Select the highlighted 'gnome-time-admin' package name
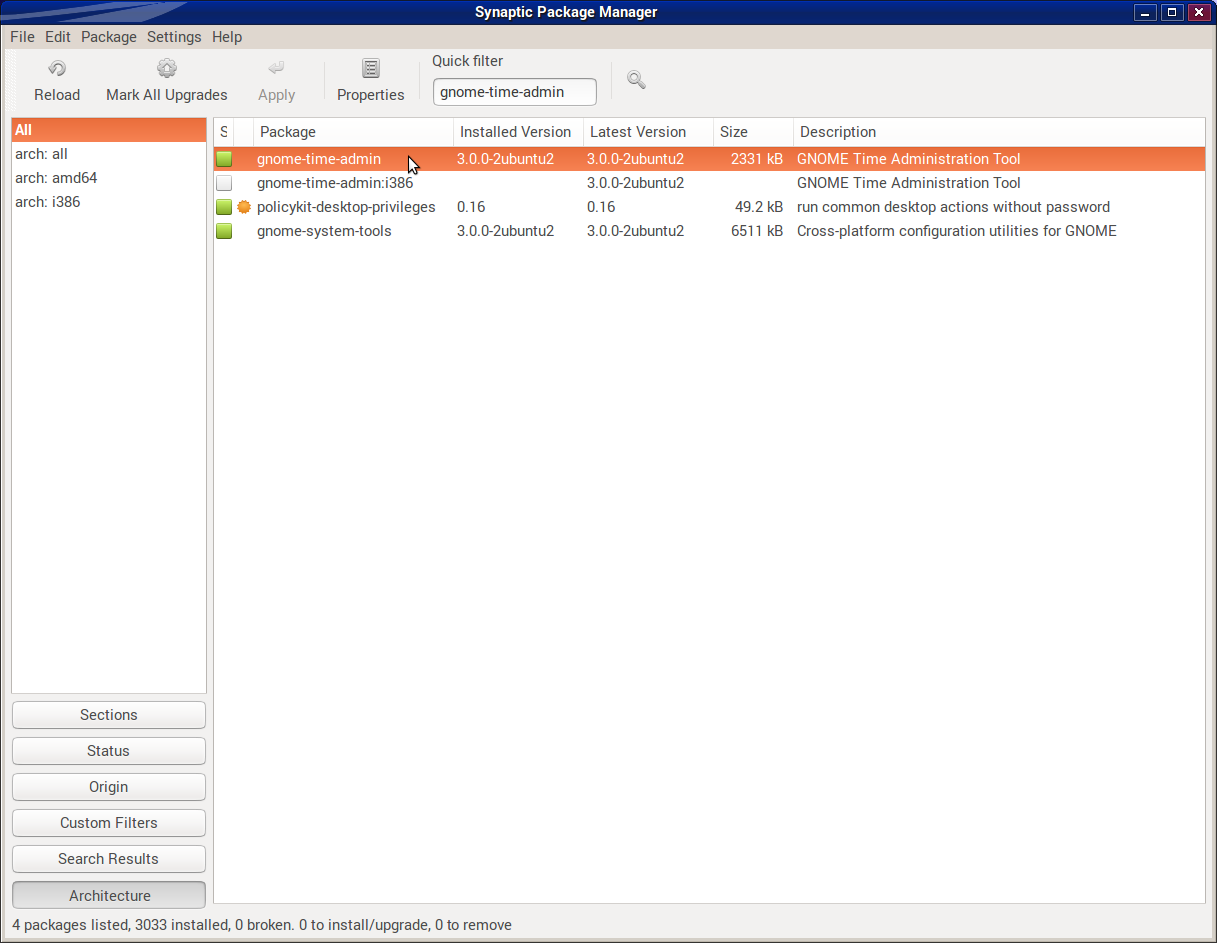 point(319,159)
